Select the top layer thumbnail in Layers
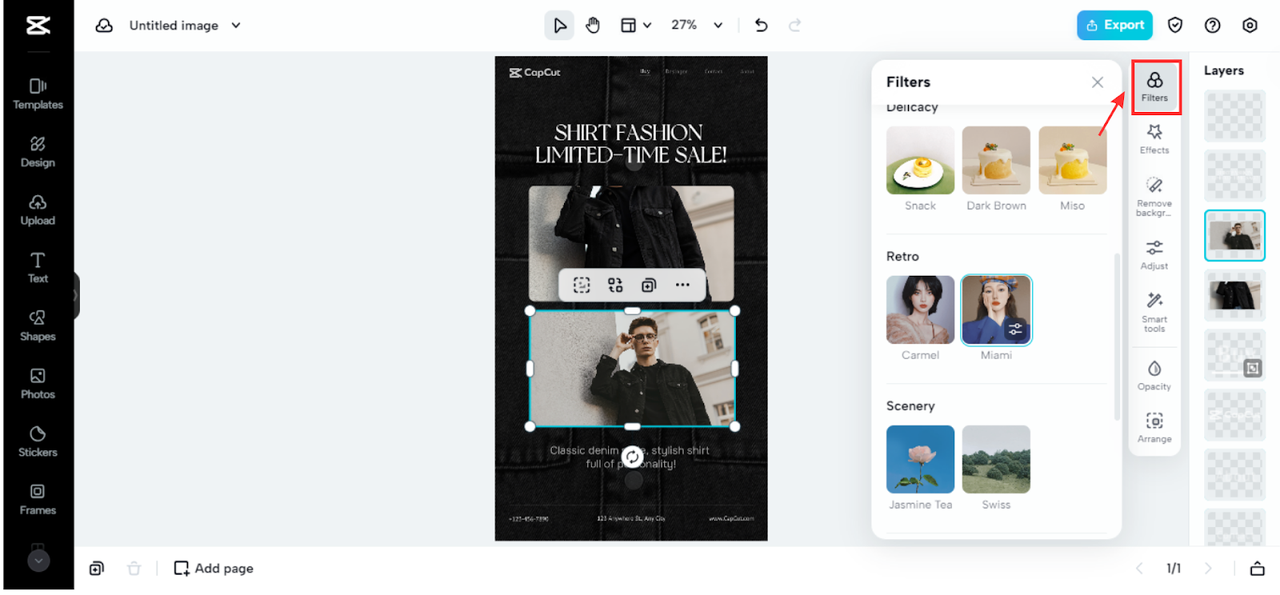 click(x=1235, y=115)
